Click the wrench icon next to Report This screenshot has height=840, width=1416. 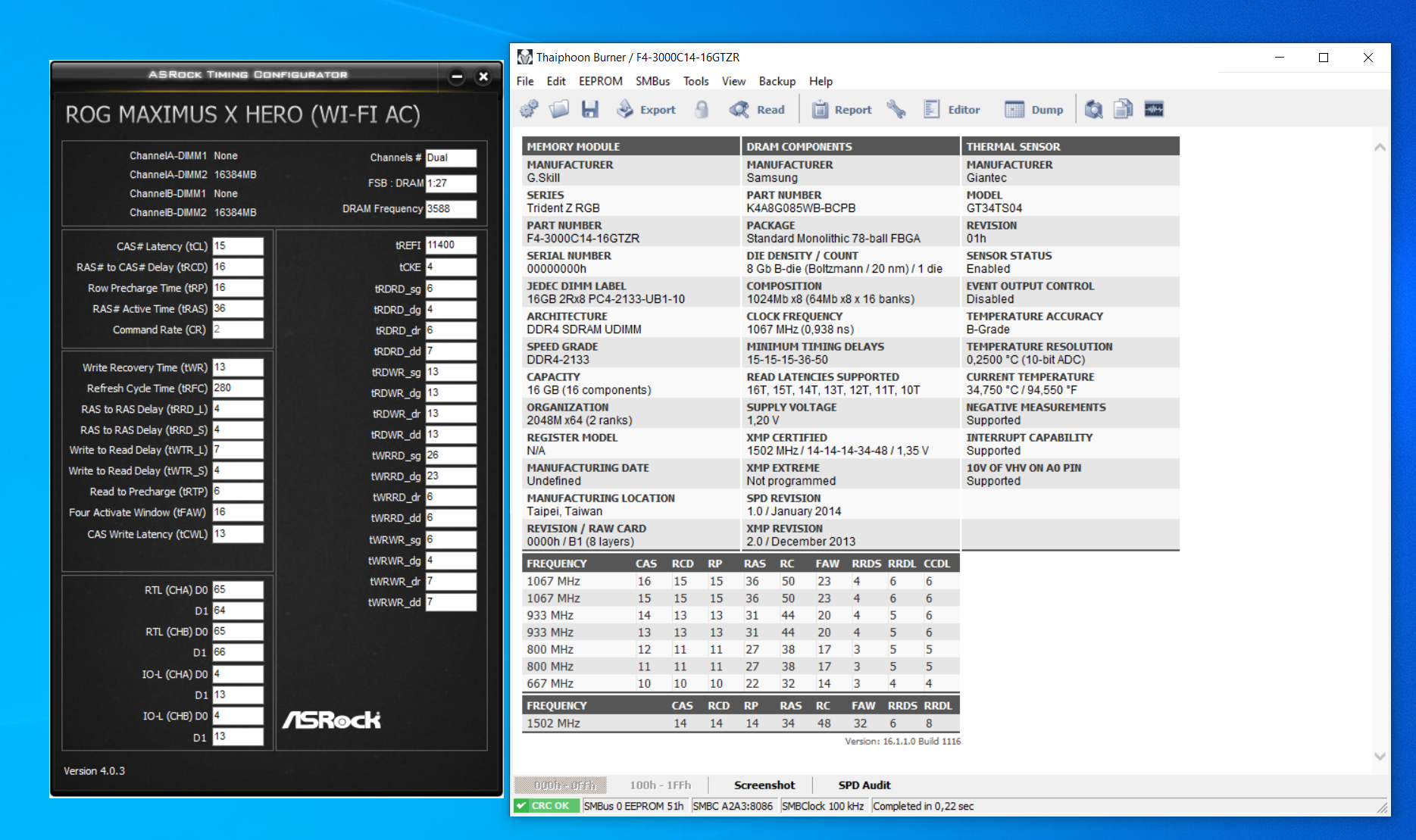tap(896, 110)
